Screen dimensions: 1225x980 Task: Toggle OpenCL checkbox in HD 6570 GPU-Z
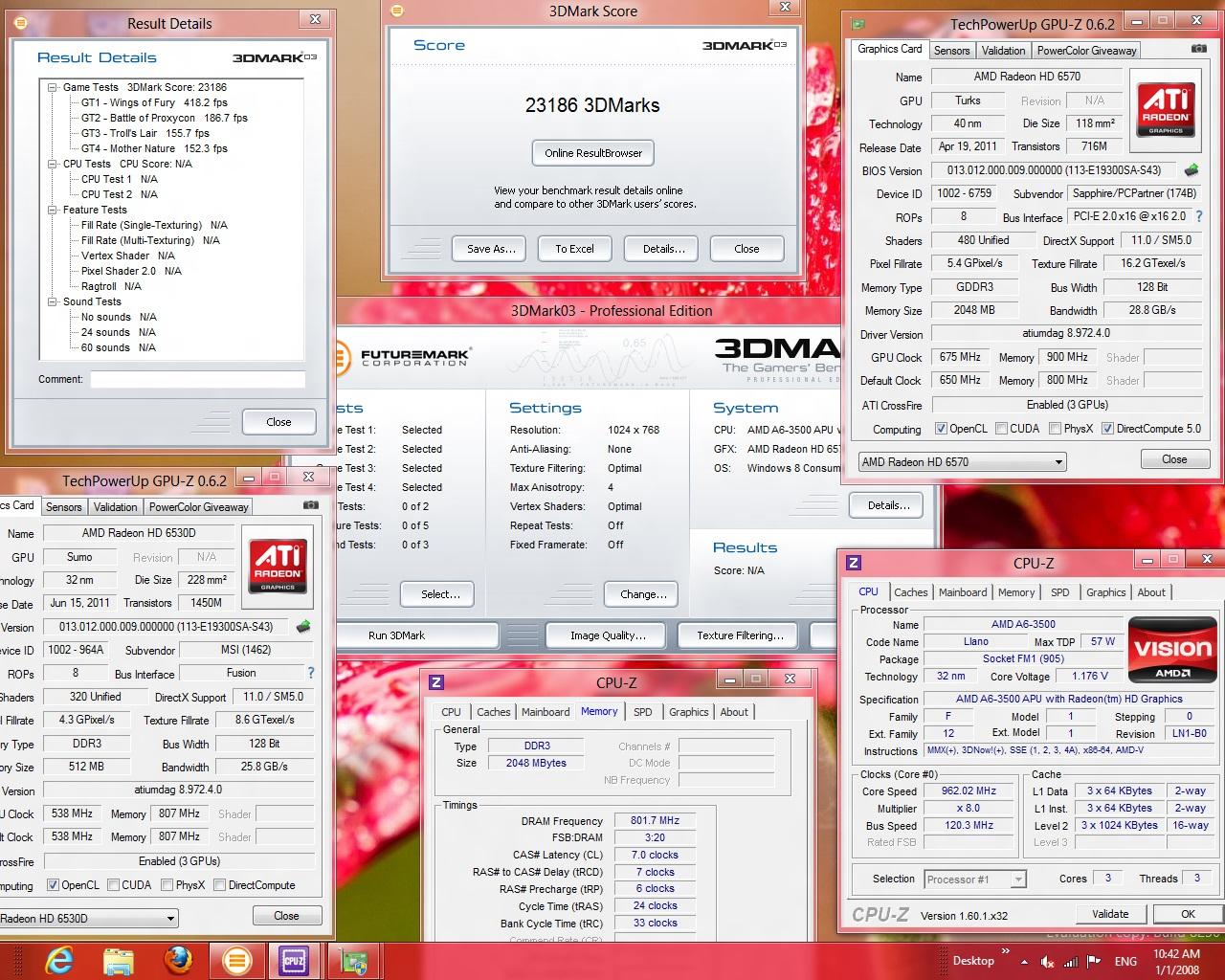click(x=942, y=429)
